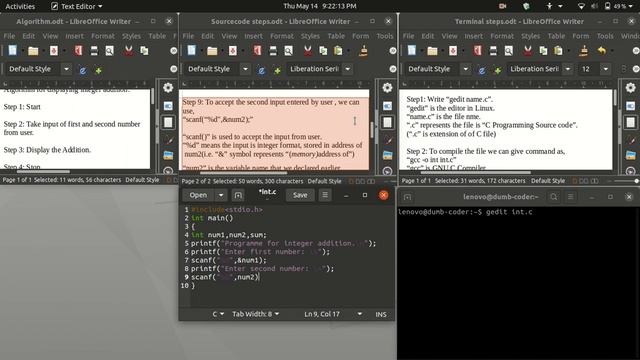Toggle INS overwrite mode in gedit status bar

[x=381, y=314]
